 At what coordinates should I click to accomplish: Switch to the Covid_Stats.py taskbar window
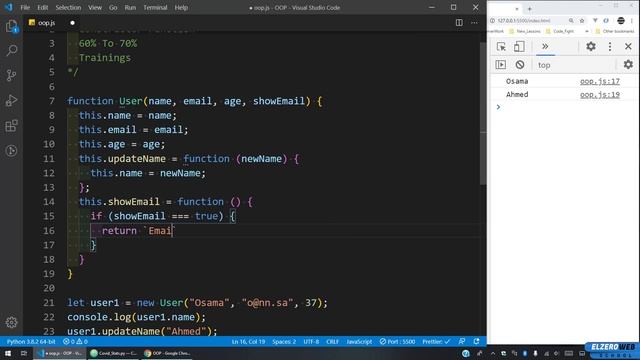pyautogui.click(x=114, y=353)
